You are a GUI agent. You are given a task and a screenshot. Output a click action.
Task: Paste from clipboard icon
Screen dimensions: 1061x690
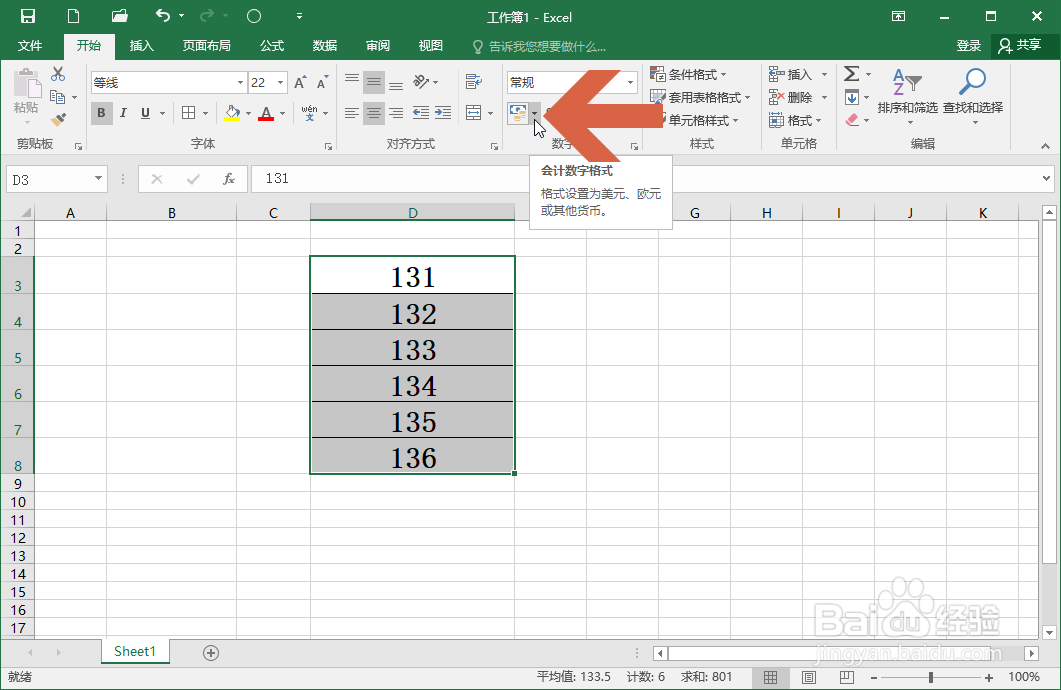point(27,83)
